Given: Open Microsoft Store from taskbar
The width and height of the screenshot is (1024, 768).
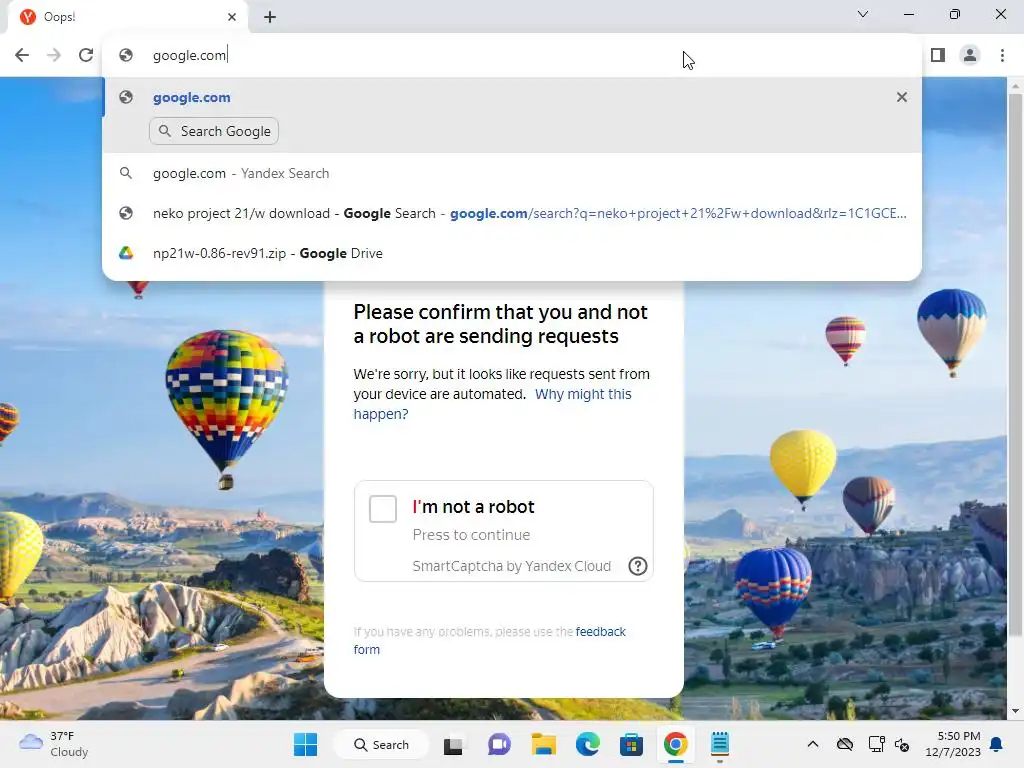Looking at the screenshot, I should 632,744.
